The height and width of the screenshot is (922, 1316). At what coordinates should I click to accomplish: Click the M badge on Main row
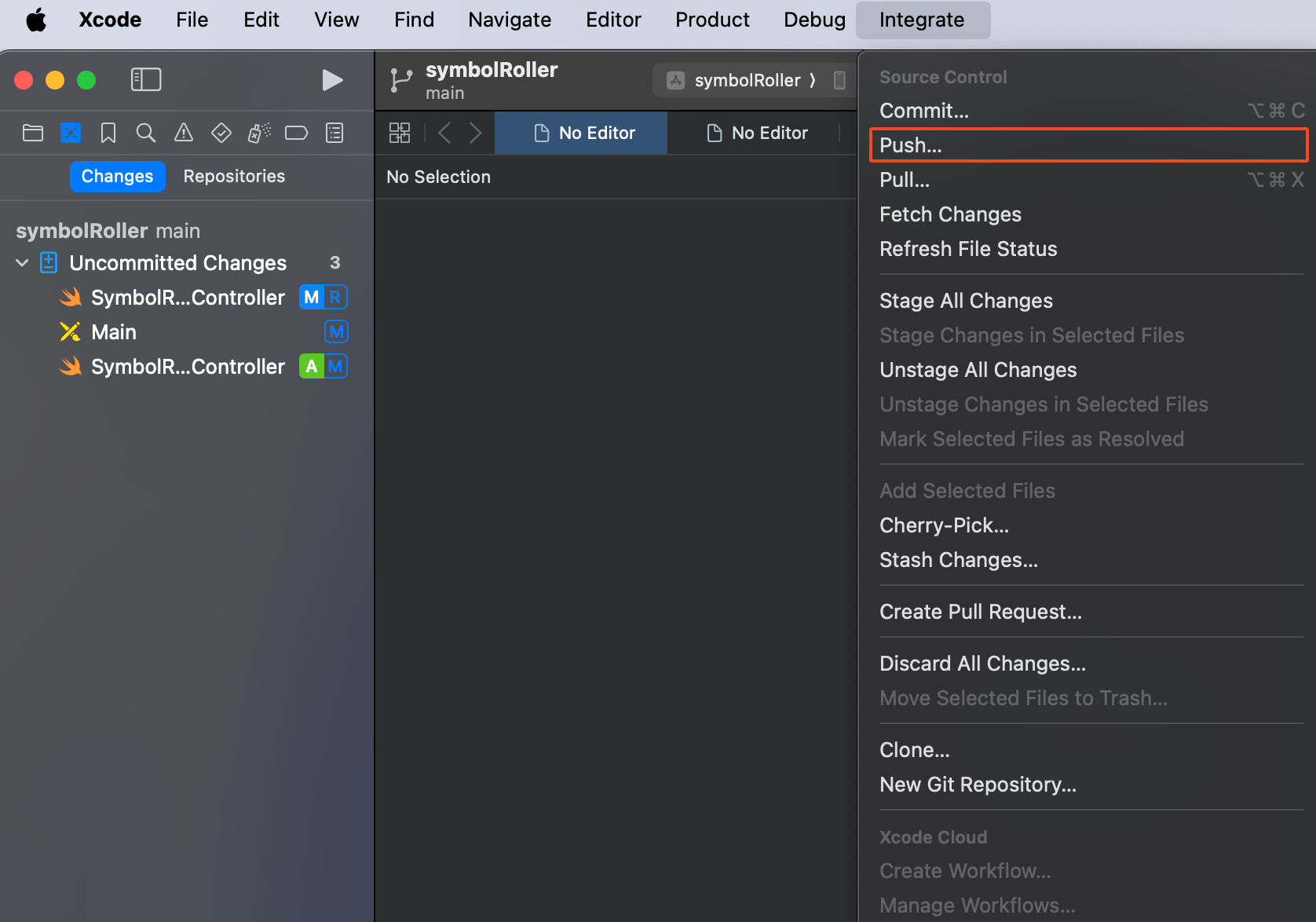(336, 332)
